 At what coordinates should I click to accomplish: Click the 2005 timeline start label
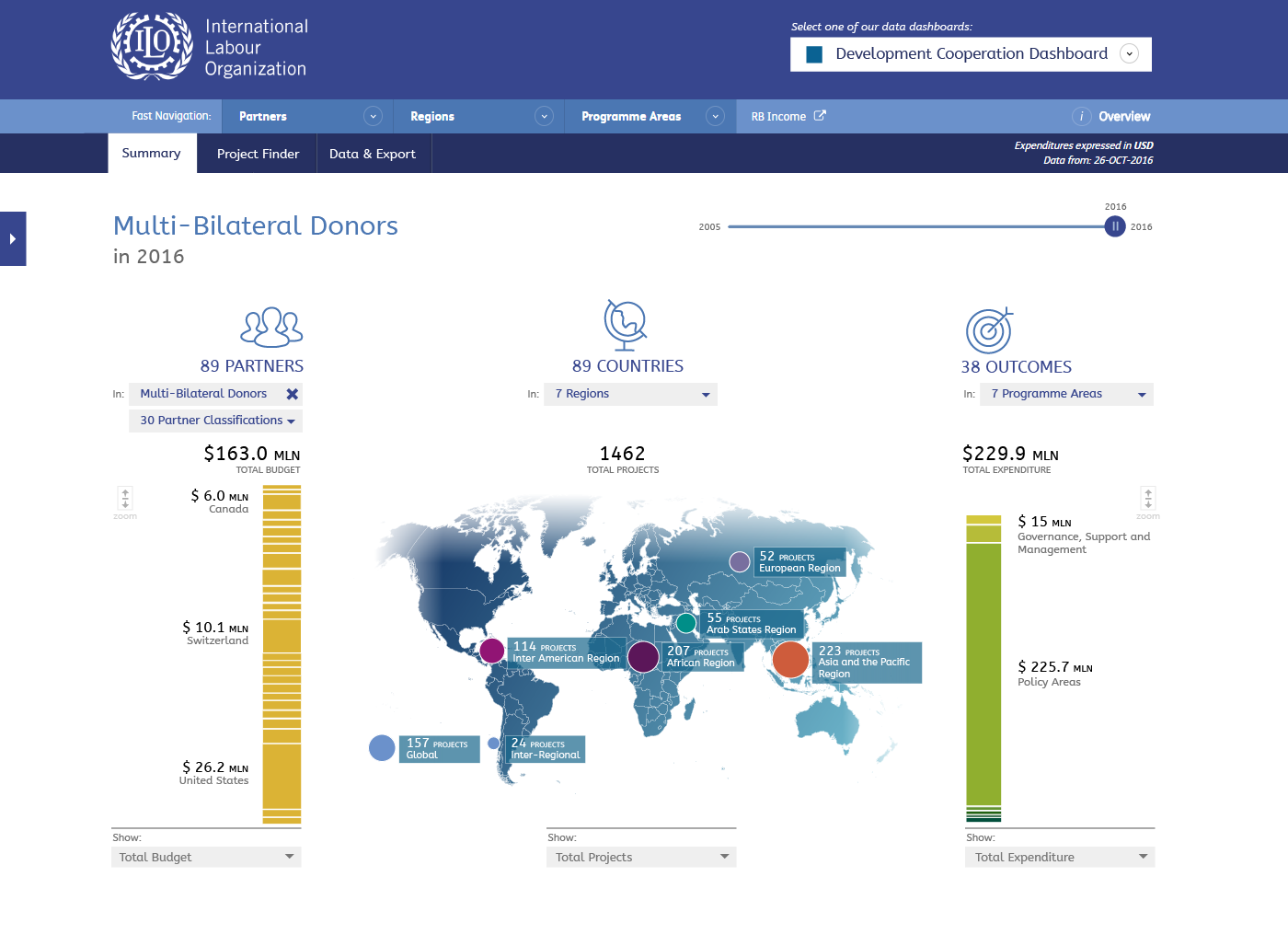pos(709,227)
